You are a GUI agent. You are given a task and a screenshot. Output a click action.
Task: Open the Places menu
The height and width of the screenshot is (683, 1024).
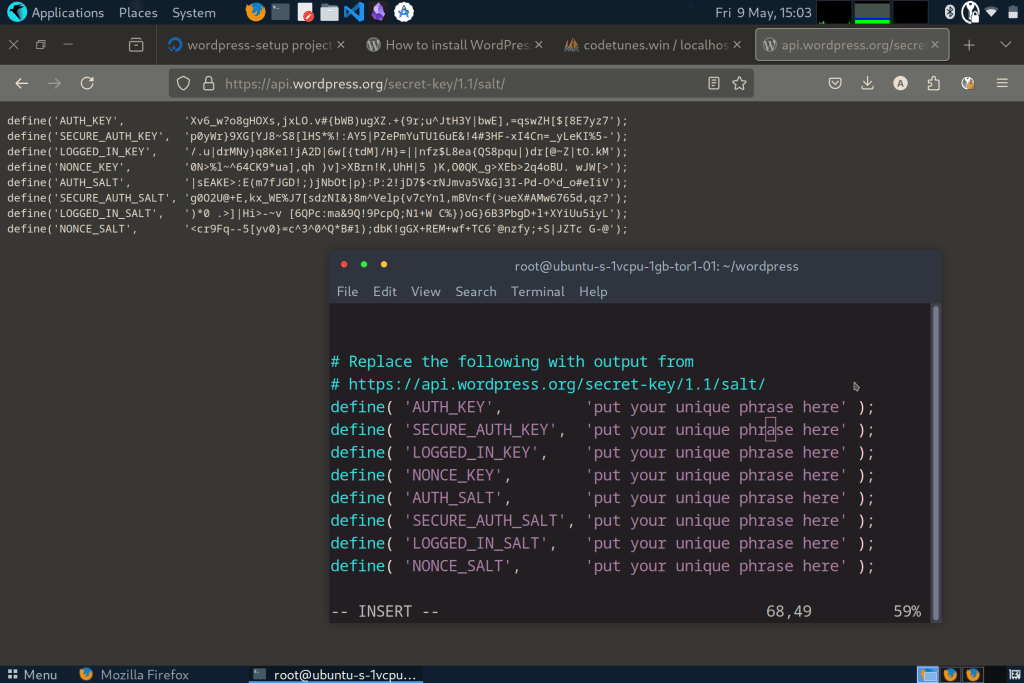138,12
